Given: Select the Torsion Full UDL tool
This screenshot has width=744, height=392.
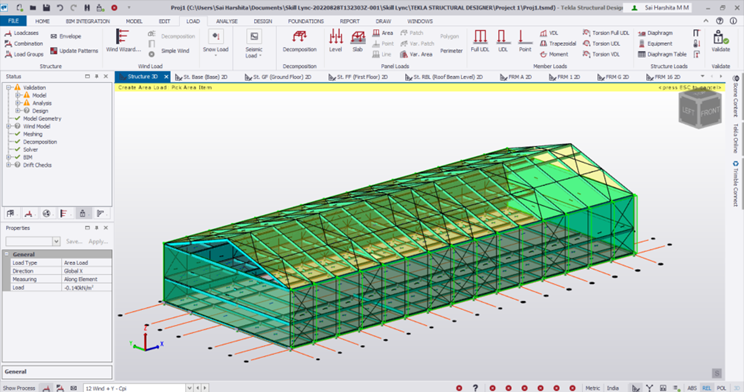Looking at the screenshot, I should pos(606,33).
